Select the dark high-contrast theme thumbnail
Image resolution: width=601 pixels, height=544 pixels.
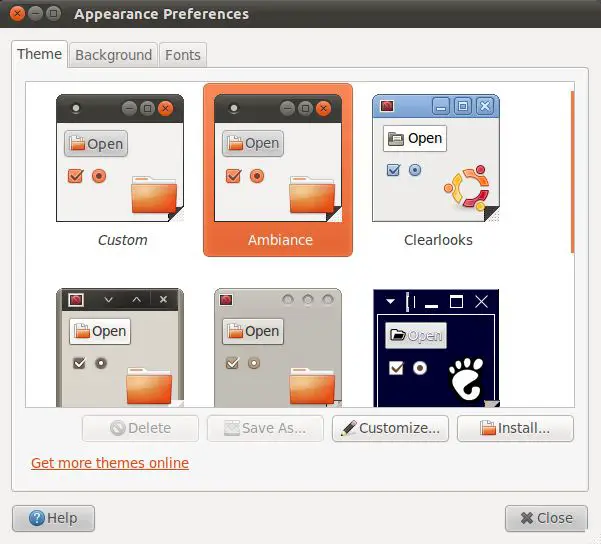coord(435,350)
